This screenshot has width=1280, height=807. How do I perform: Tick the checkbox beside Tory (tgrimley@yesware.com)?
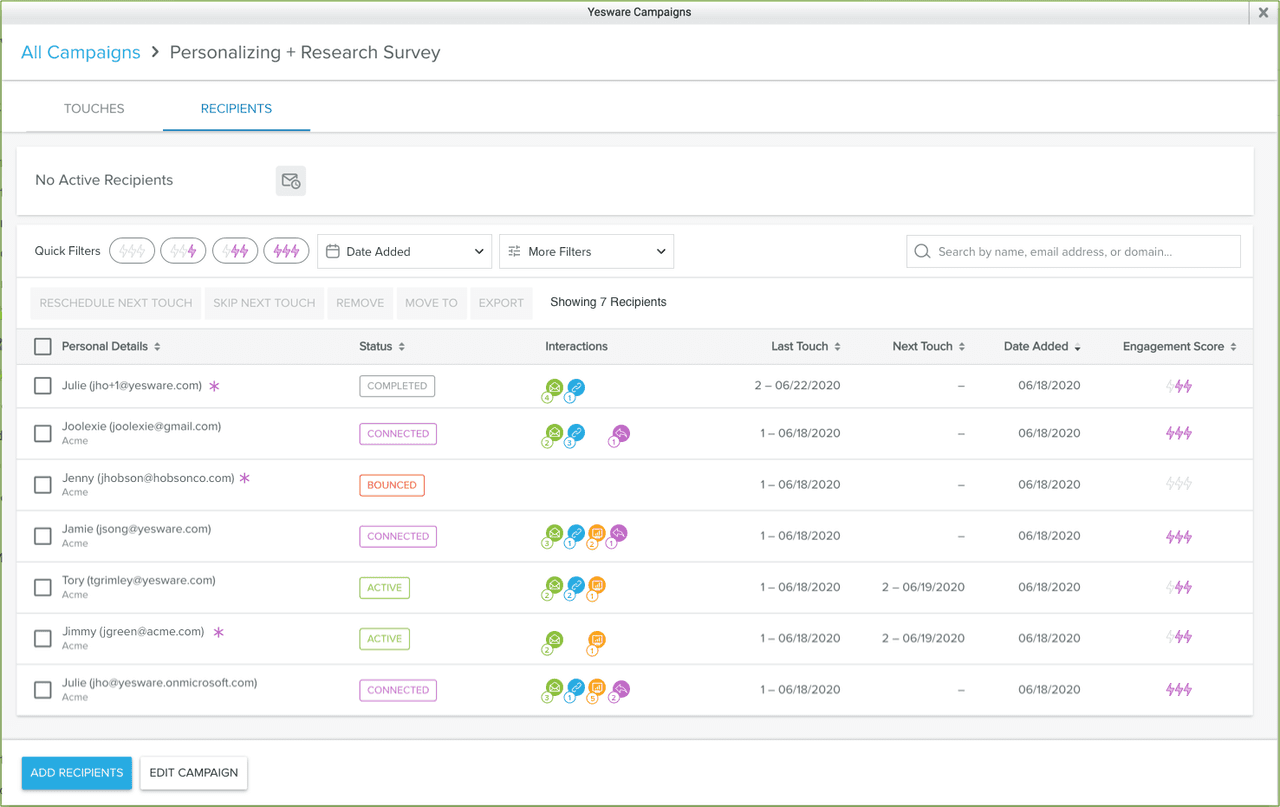tap(43, 587)
